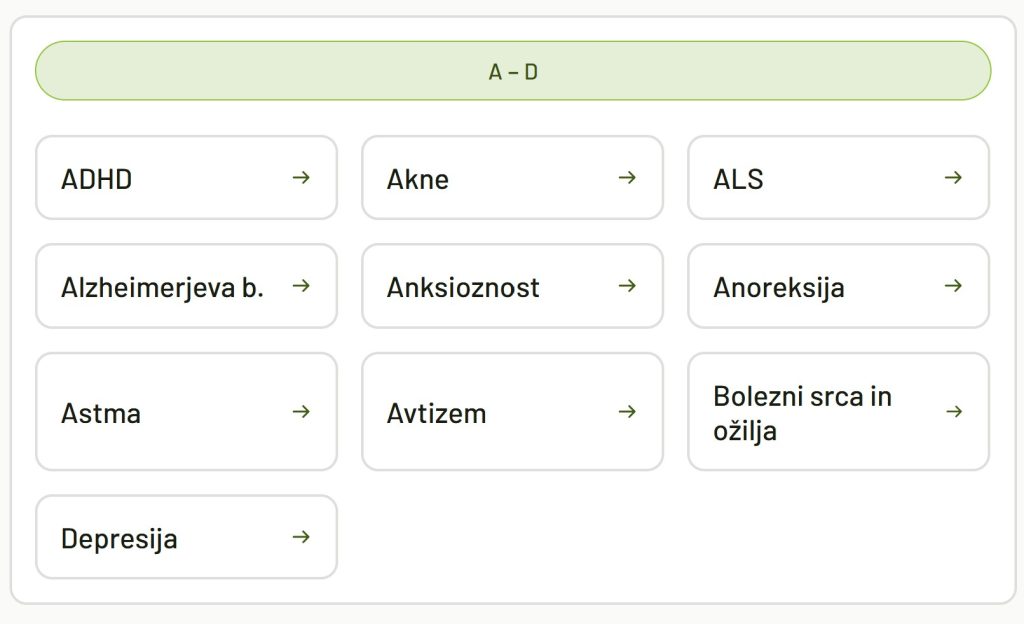1024x624 pixels.
Task: Click the arrow icon next to Anoreksija
Action: pos(953,286)
